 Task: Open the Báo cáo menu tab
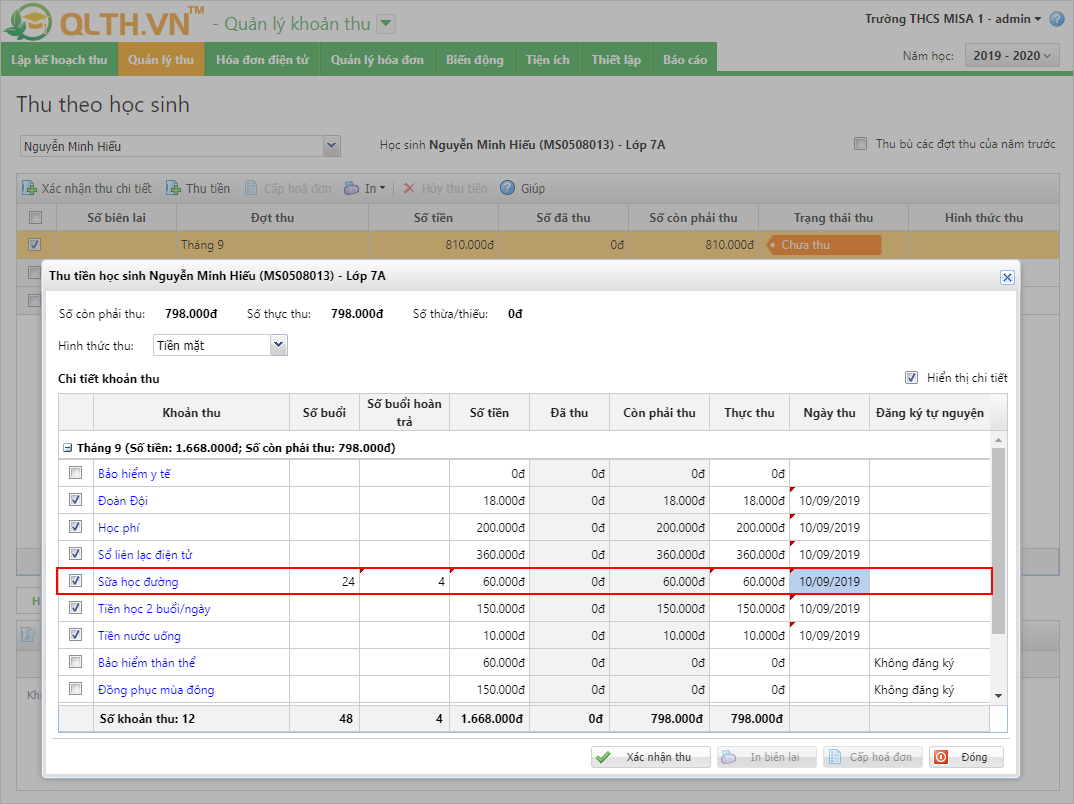[x=684, y=60]
